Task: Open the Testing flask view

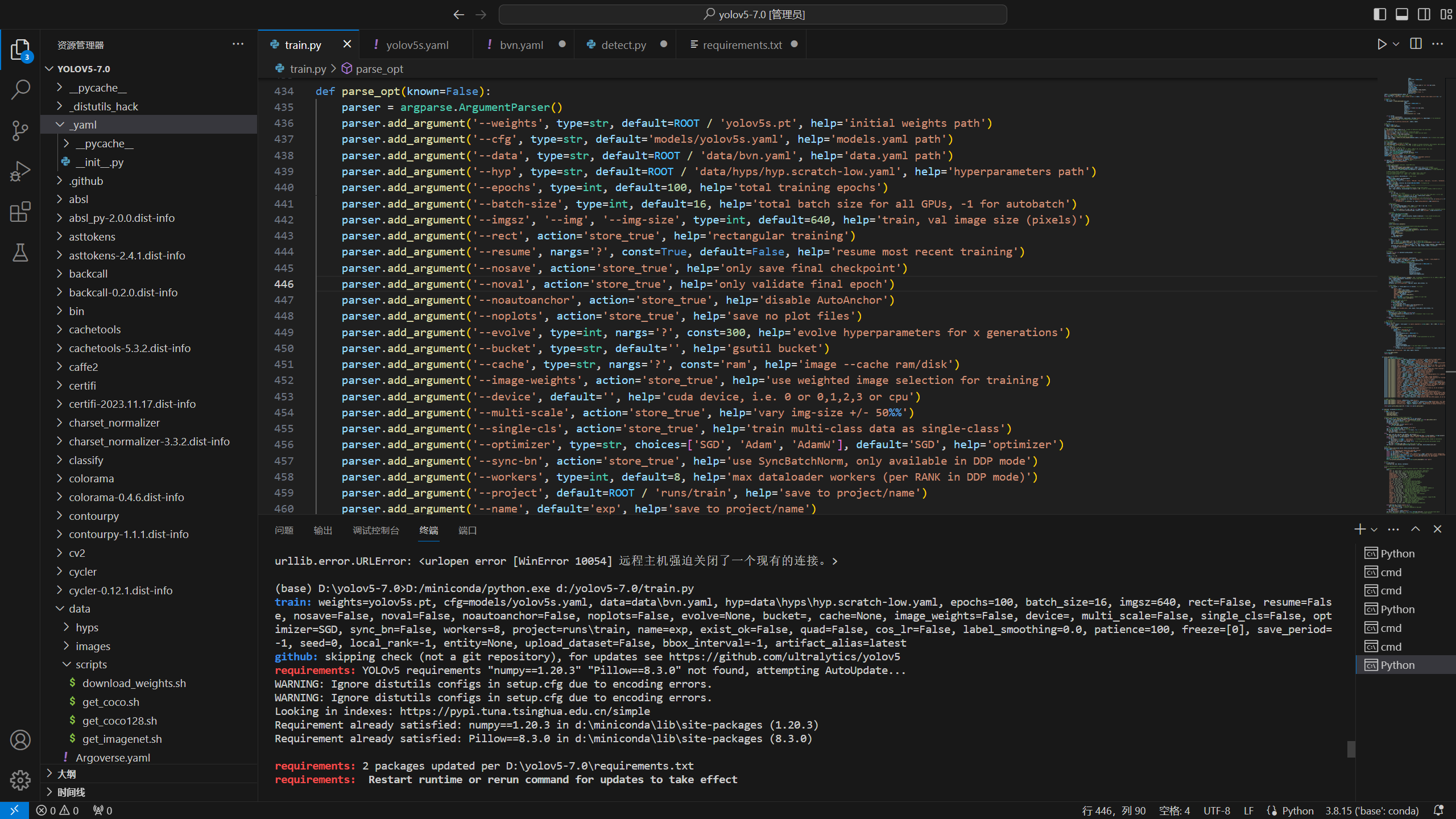Action: pos(20,253)
